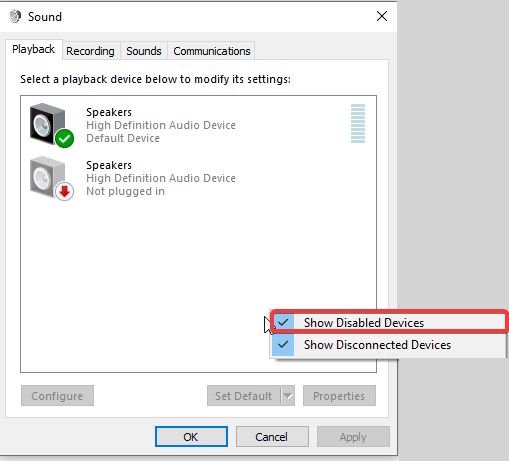Screen dimensions: 509x461
Task: Click the Set Default button
Action: pos(244,396)
